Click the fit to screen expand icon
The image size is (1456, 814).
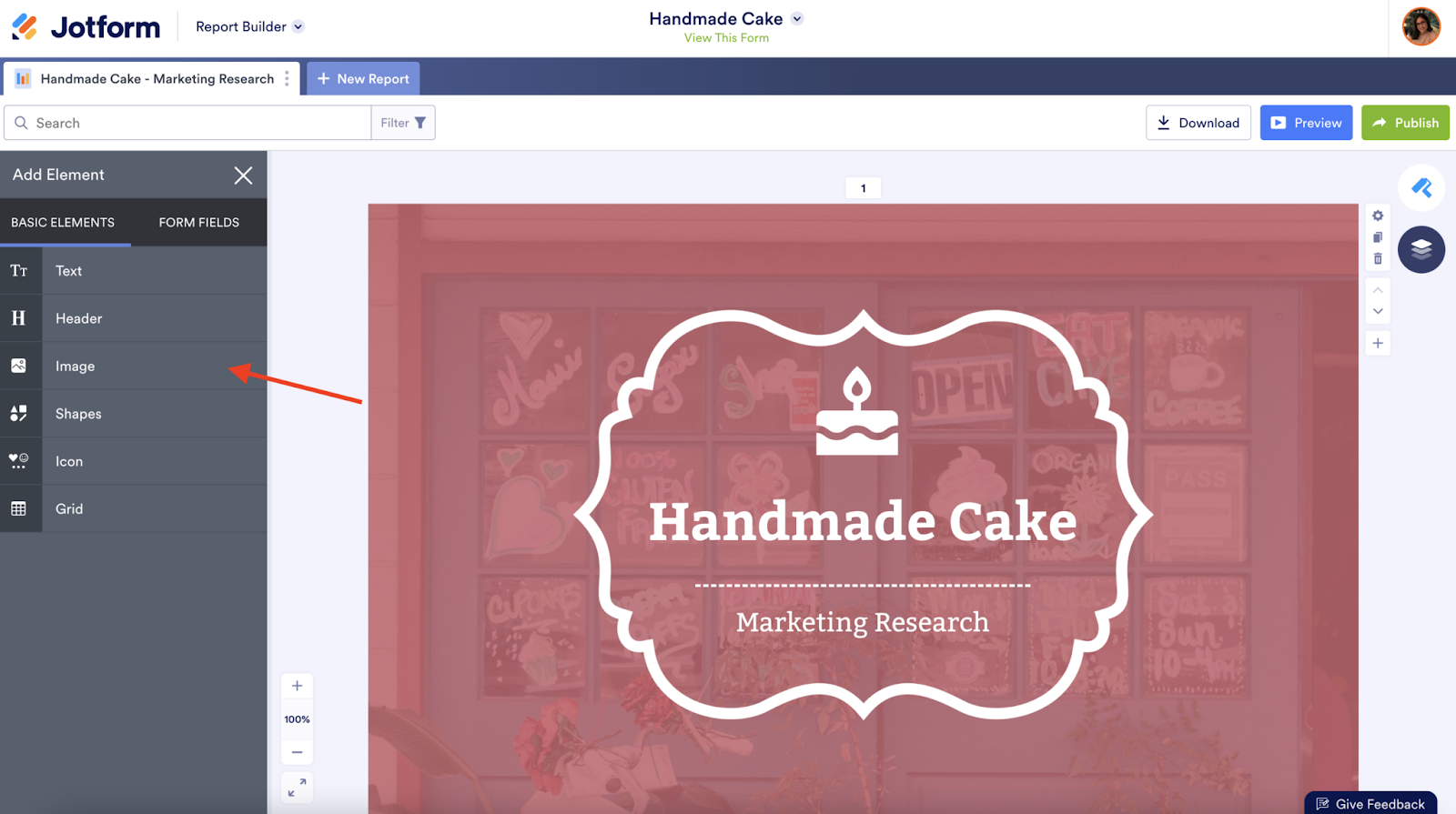[x=297, y=788]
